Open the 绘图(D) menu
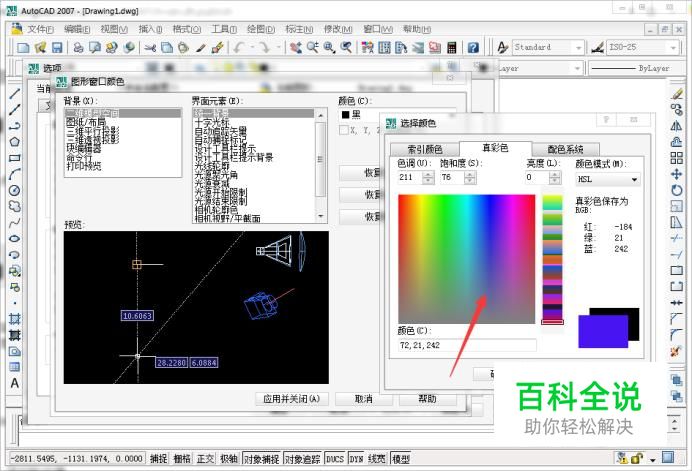 point(261,29)
